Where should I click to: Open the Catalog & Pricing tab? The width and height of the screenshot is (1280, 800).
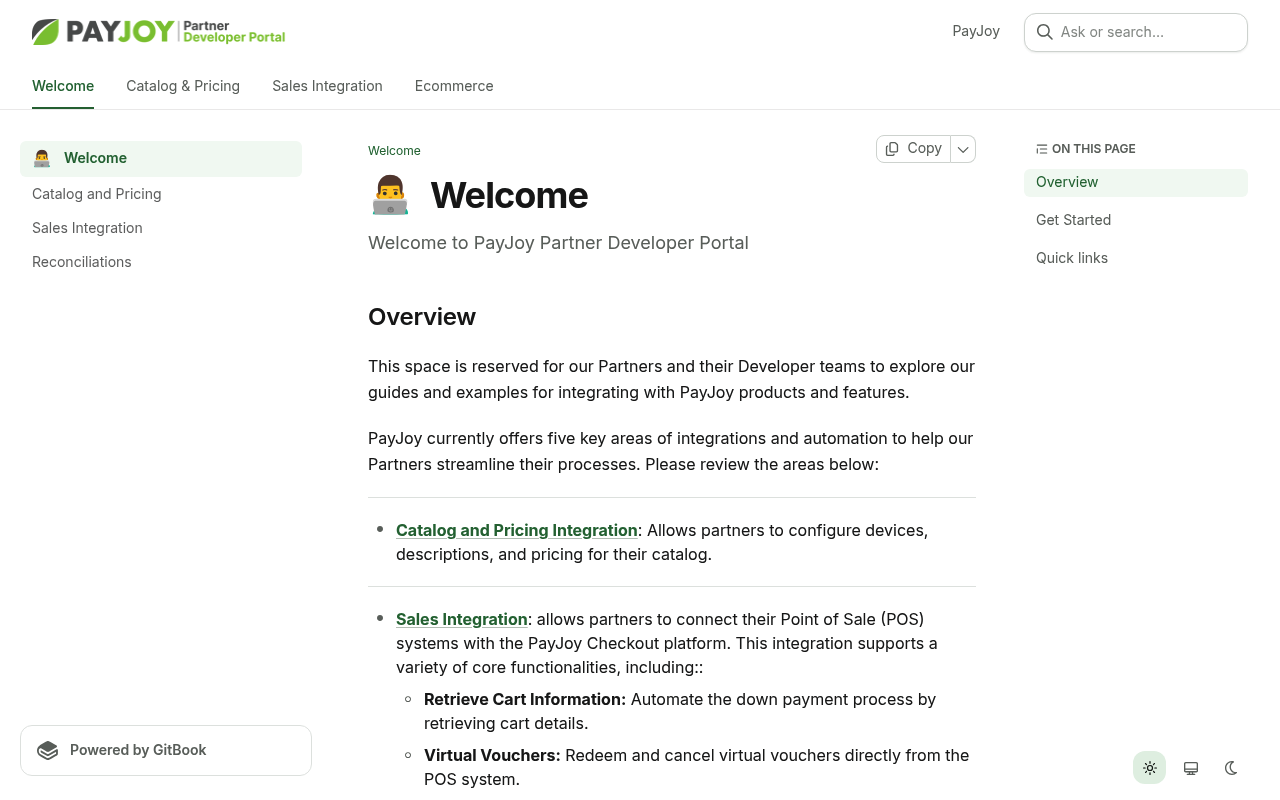(x=183, y=86)
